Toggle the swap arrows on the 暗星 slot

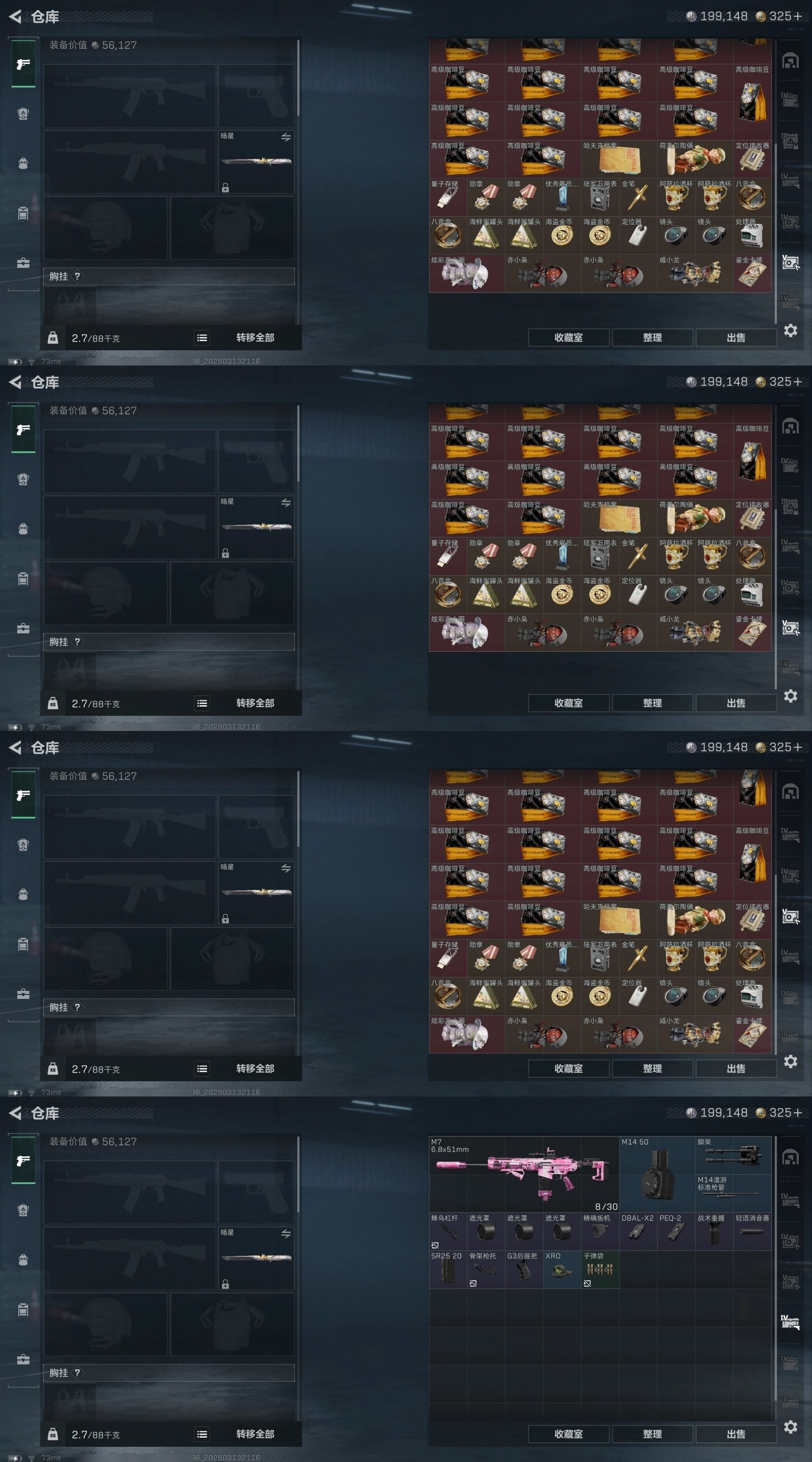click(286, 1233)
